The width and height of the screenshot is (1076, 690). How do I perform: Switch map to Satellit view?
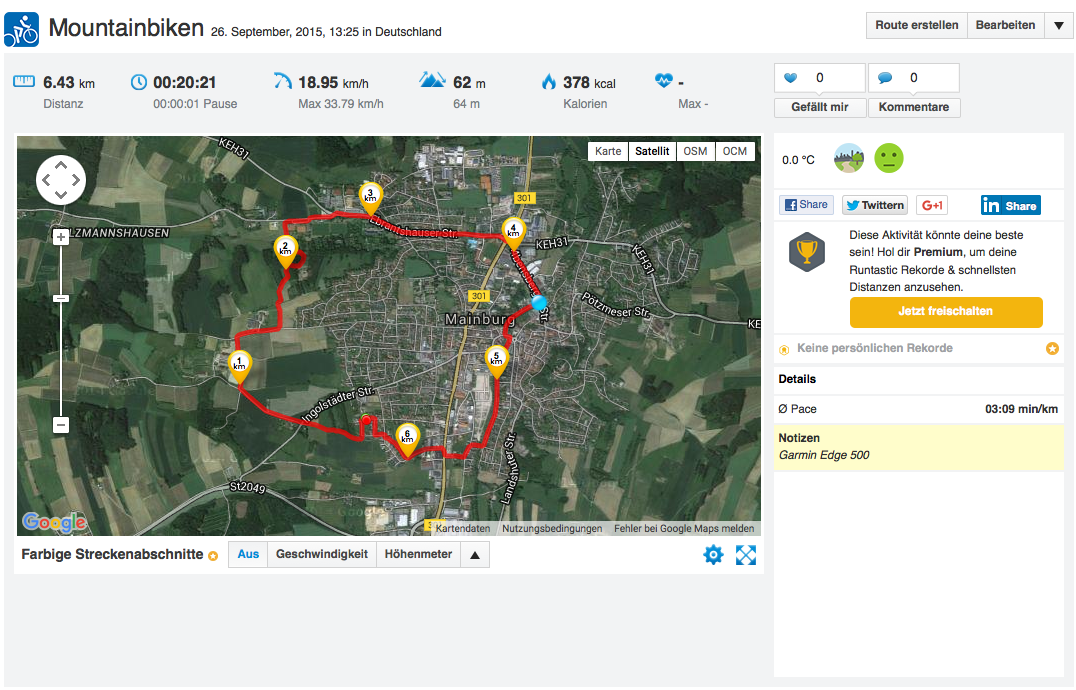click(652, 151)
